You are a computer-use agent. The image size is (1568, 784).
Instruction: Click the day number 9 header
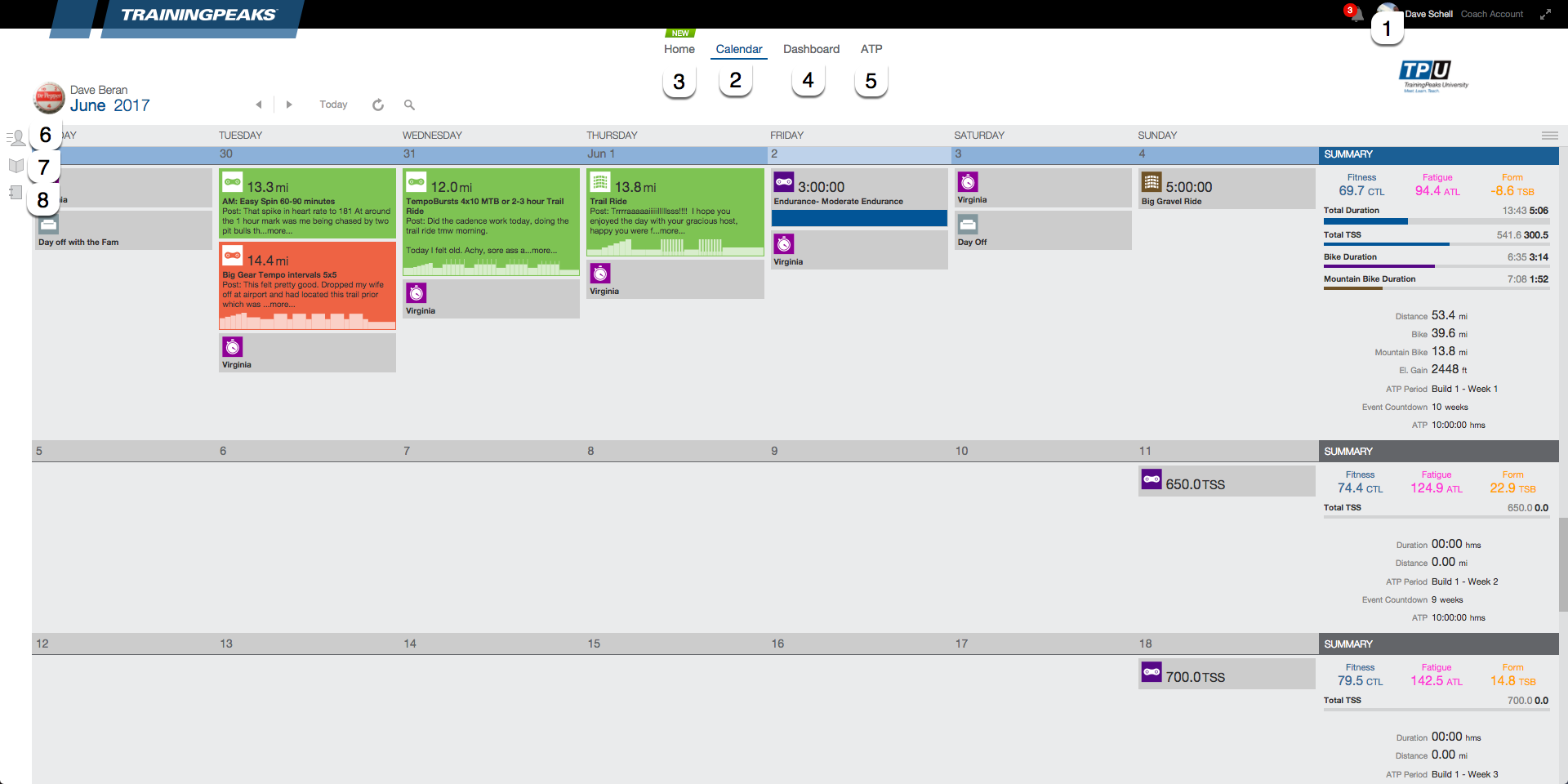click(x=774, y=451)
